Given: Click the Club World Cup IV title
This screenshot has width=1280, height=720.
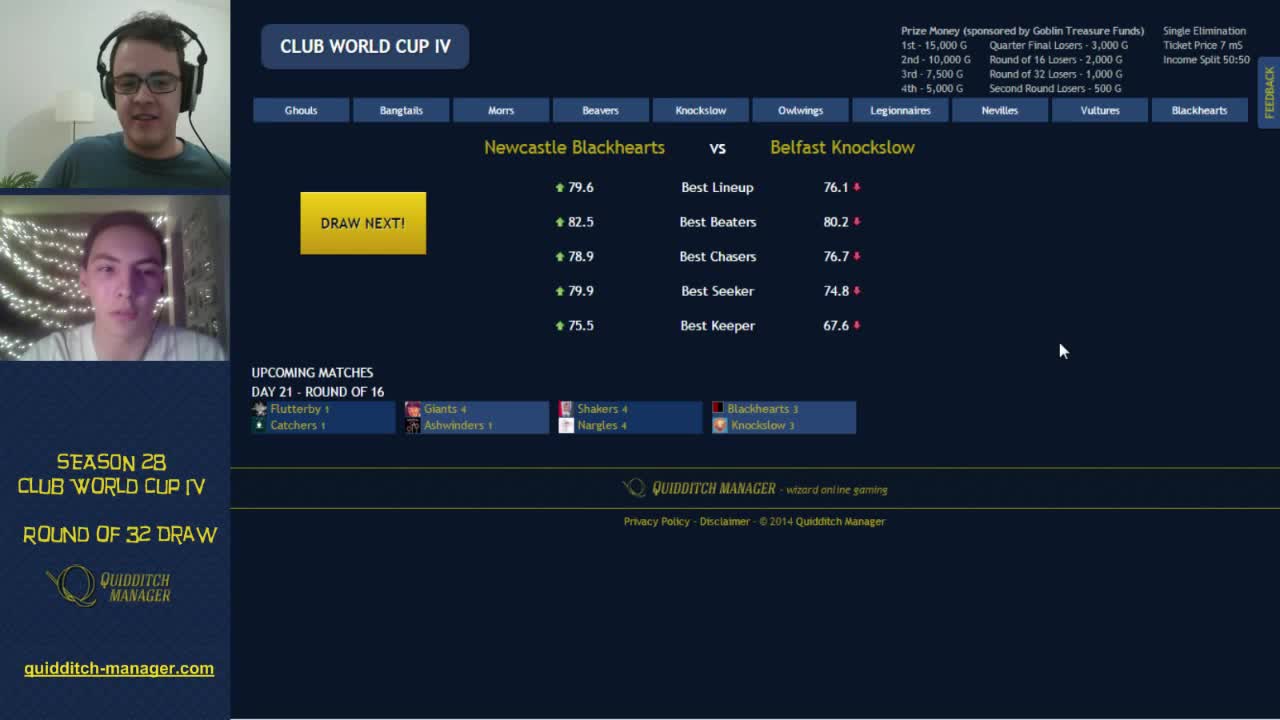Looking at the screenshot, I should (x=365, y=46).
